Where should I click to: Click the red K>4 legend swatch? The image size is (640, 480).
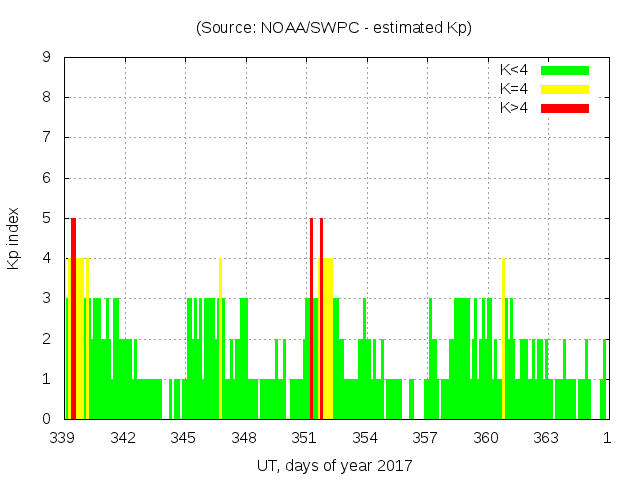coord(565,108)
